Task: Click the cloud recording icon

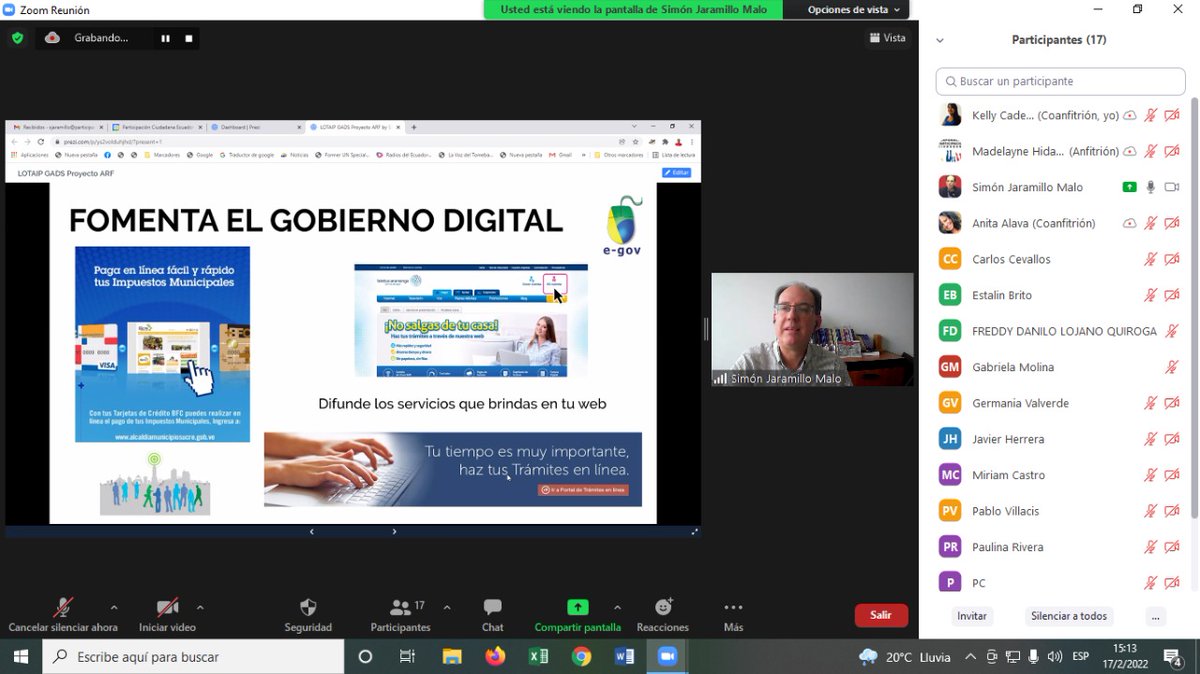Action: (53, 38)
